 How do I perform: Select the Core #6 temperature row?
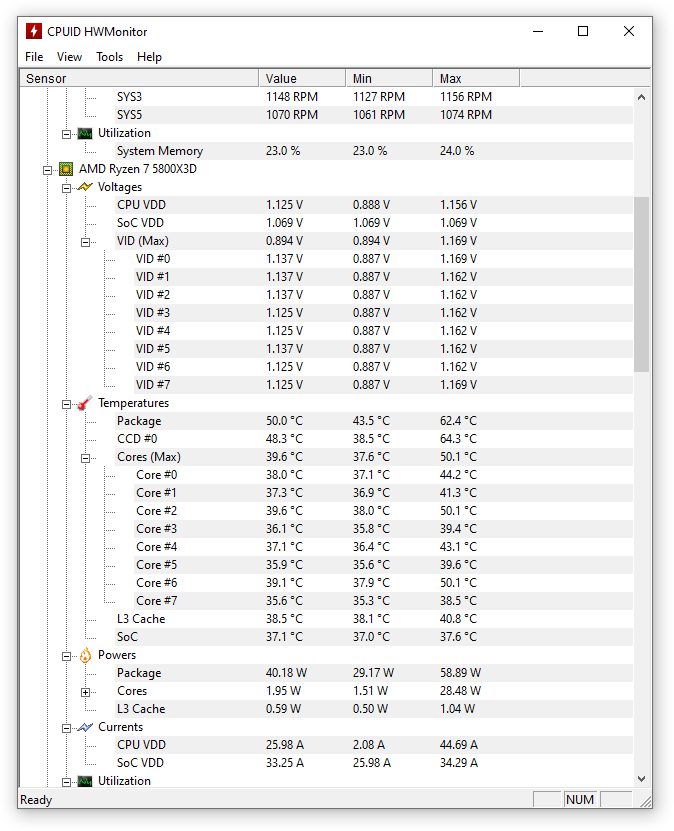383,584
